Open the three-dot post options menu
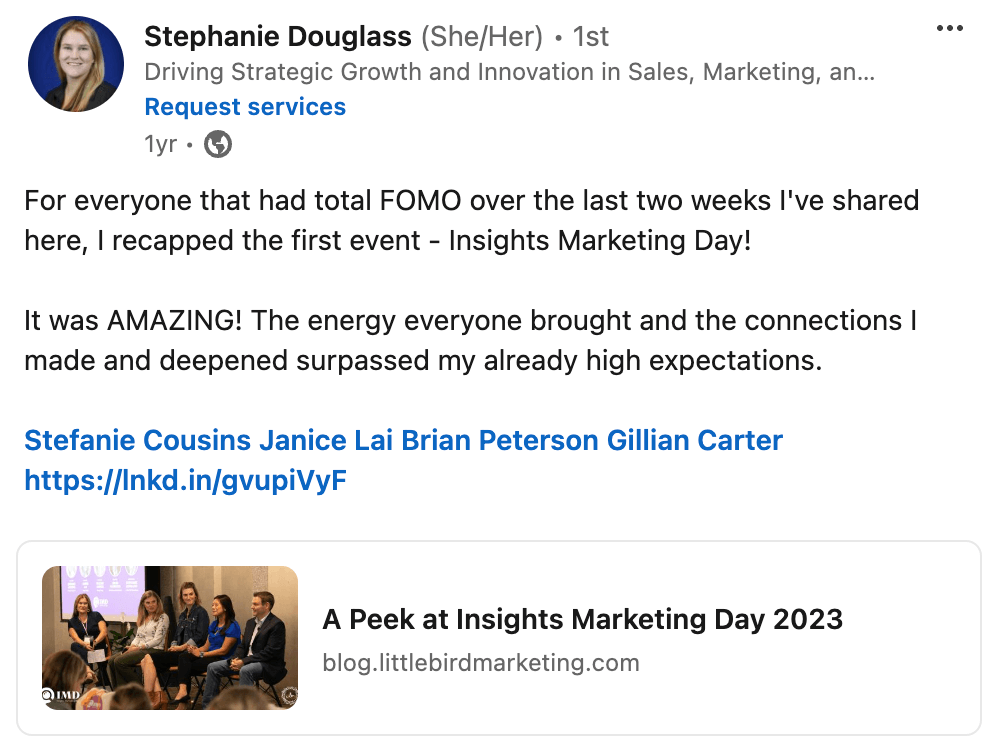The height and width of the screenshot is (748, 1002). (949, 28)
